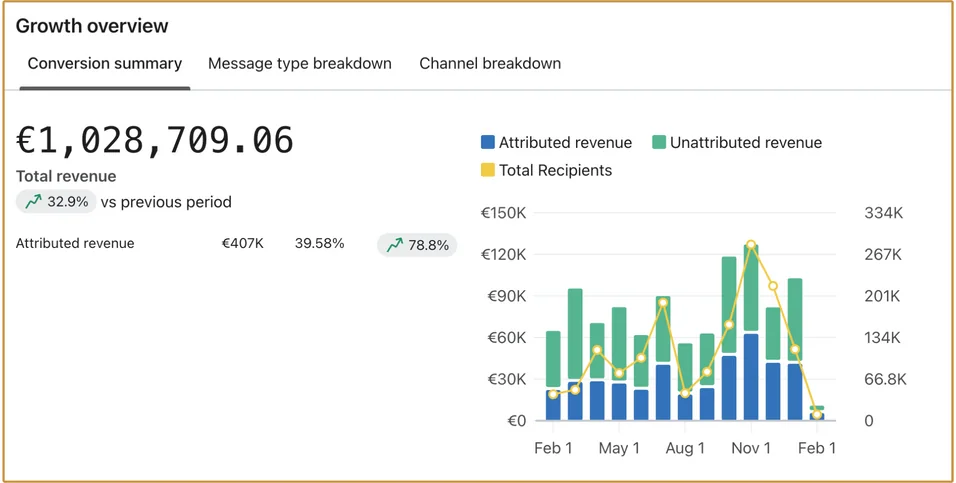Click the Growth overview heading
This screenshot has height=483, width=956.
(x=92, y=26)
